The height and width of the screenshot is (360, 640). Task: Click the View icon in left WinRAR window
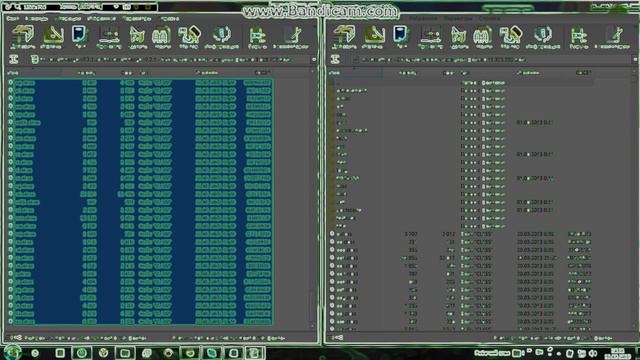click(x=109, y=36)
